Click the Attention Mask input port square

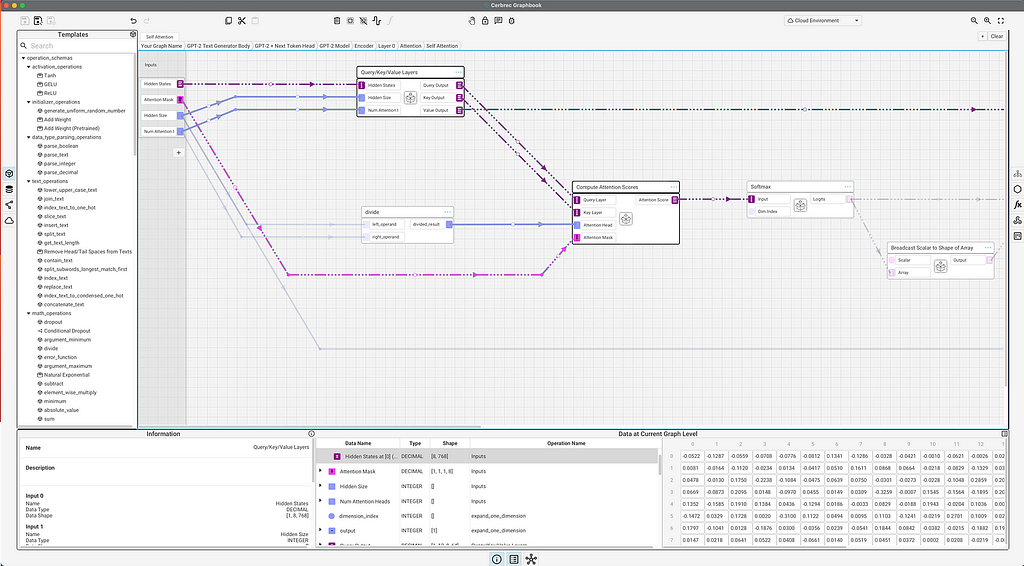pos(577,238)
